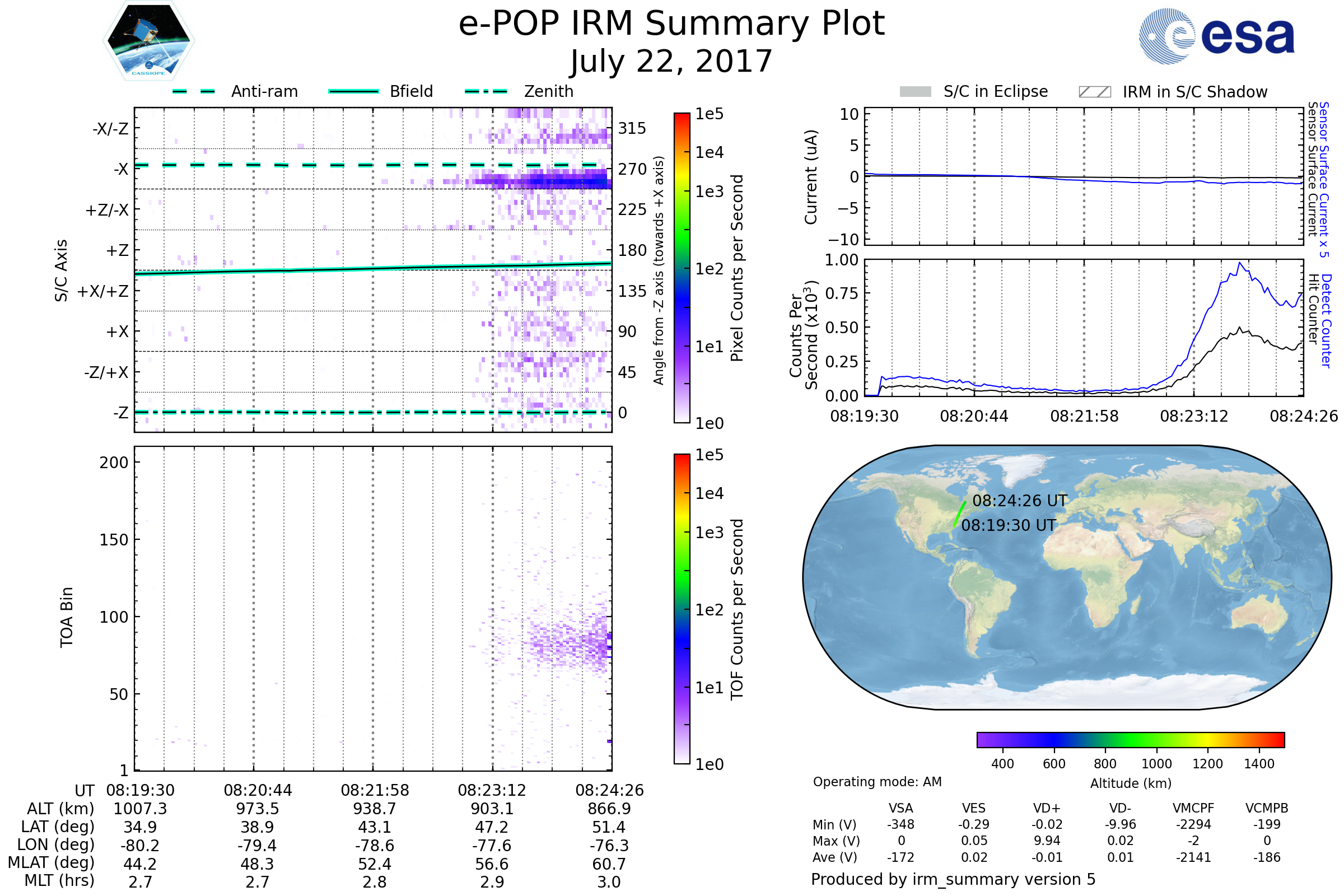
Task: Click the CASSIOPE mission logo
Action: click(x=148, y=41)
